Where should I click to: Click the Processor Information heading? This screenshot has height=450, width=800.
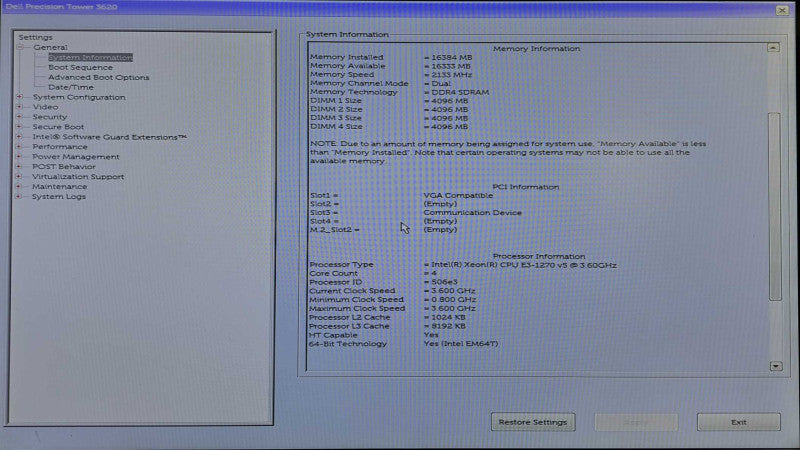(539, 256)
